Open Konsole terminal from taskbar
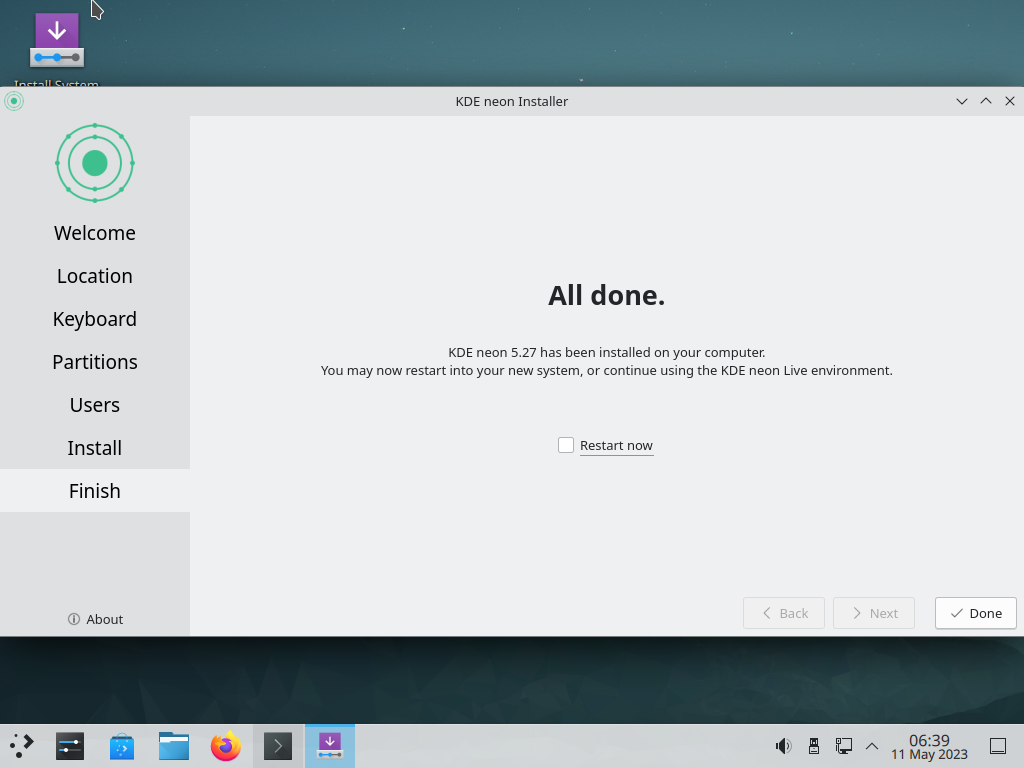 click(278, 746)
